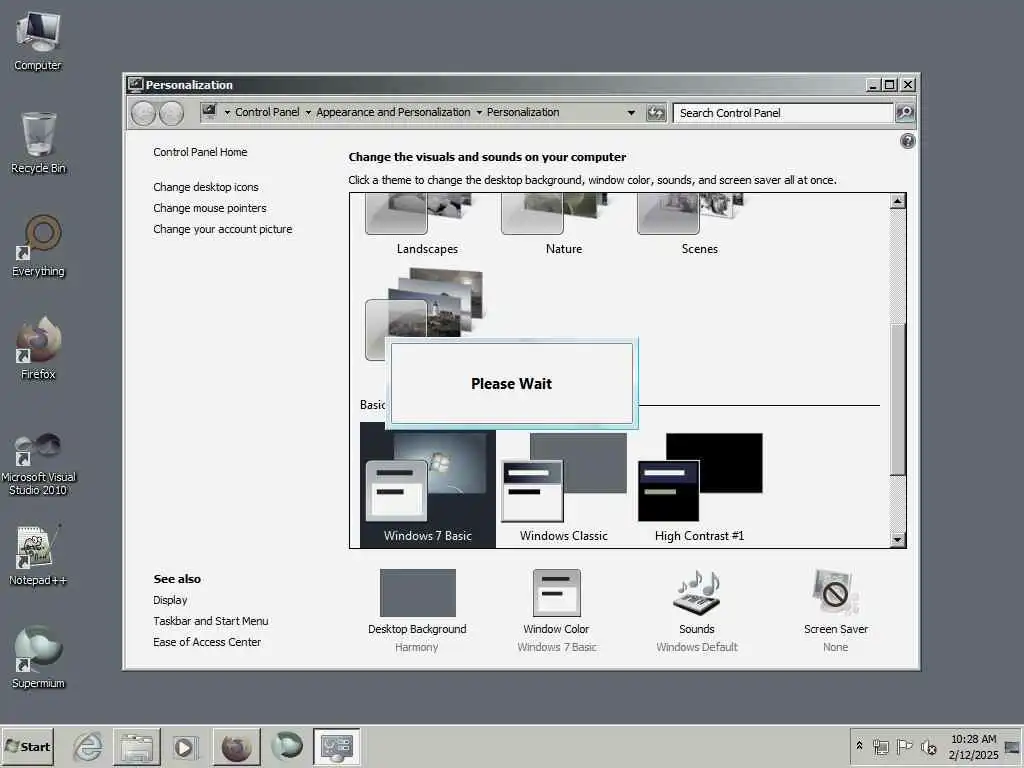Open the Recycle Bin desktop icon
Image resolution: width=1024 pixels, height=768 pixels.
coord(38,143)
